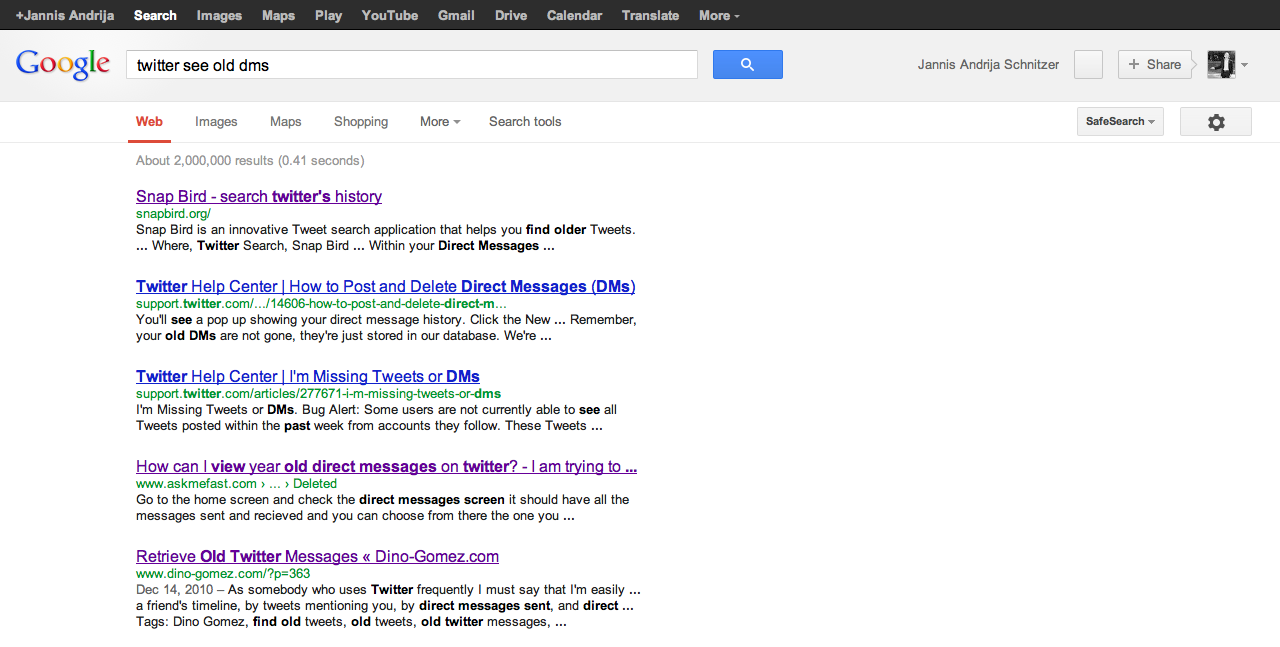Go to Maps in top black bar
This screenshot has width=1280, height=647.
pos(278,15)
